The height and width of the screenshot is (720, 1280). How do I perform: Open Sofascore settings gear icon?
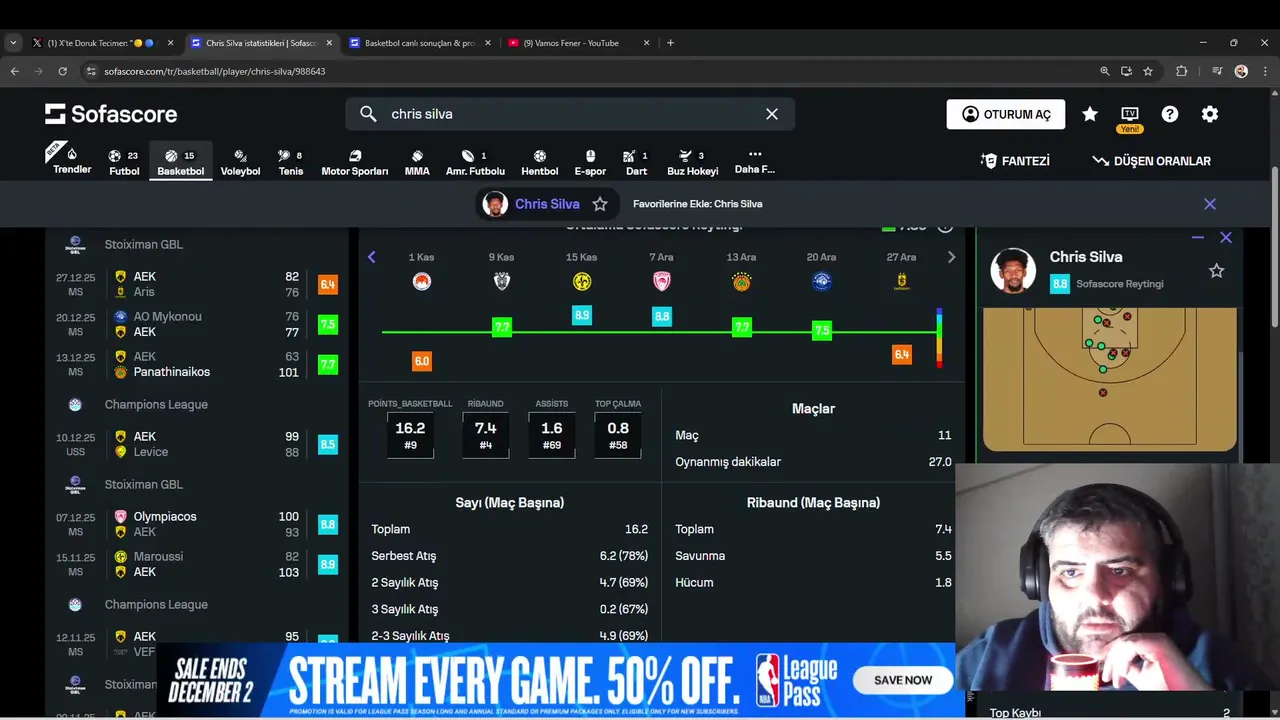1210,114
